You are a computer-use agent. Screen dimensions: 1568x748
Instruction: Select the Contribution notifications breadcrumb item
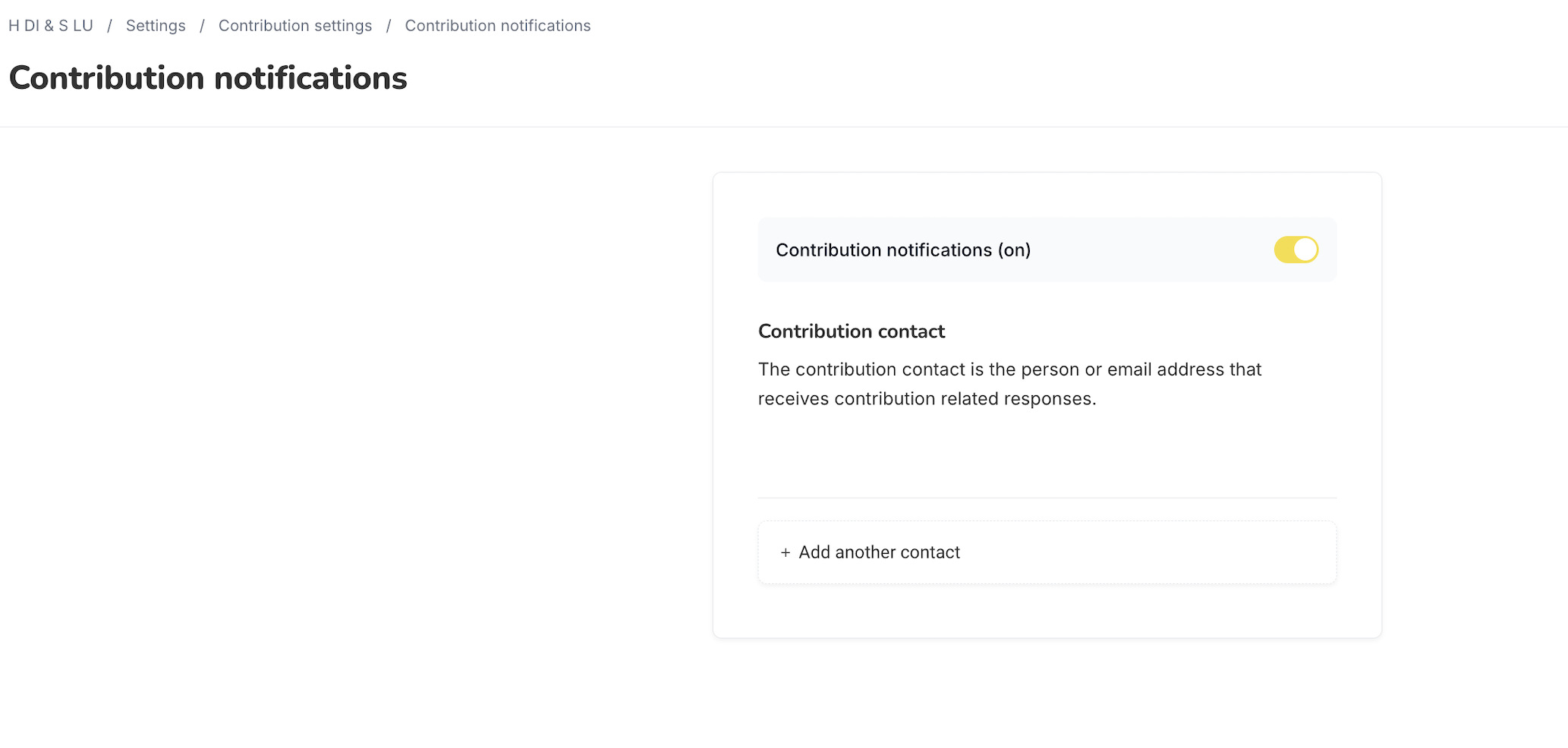pyautogui.click(x=498, y=26)
